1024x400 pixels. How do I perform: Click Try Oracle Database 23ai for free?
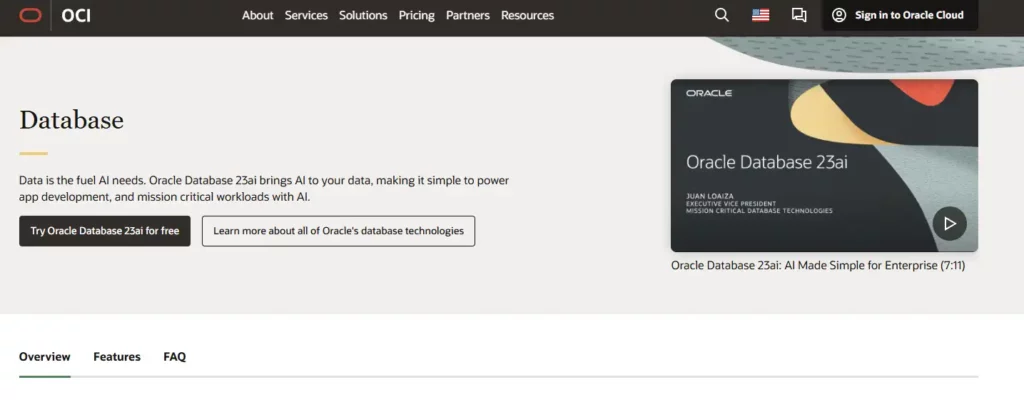[104, 231]
